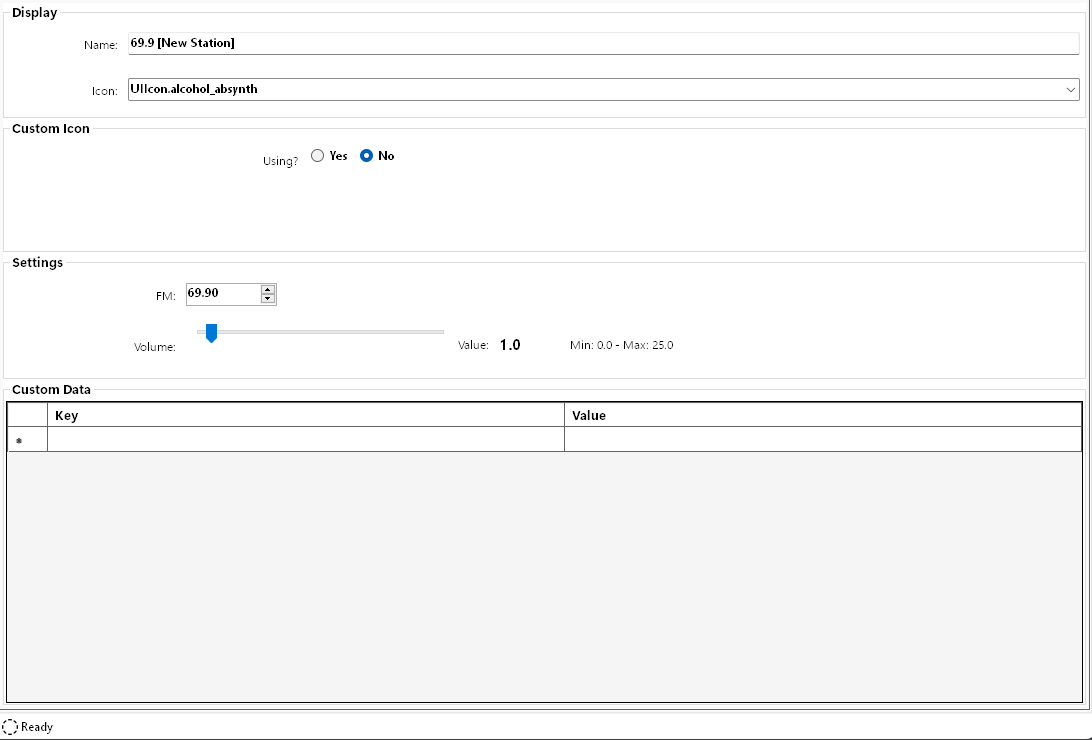Screen dimensions: 1092x740
Task: Click the Min: 0.0 - Max: 25.0 label
Action: tap(621, 345)
